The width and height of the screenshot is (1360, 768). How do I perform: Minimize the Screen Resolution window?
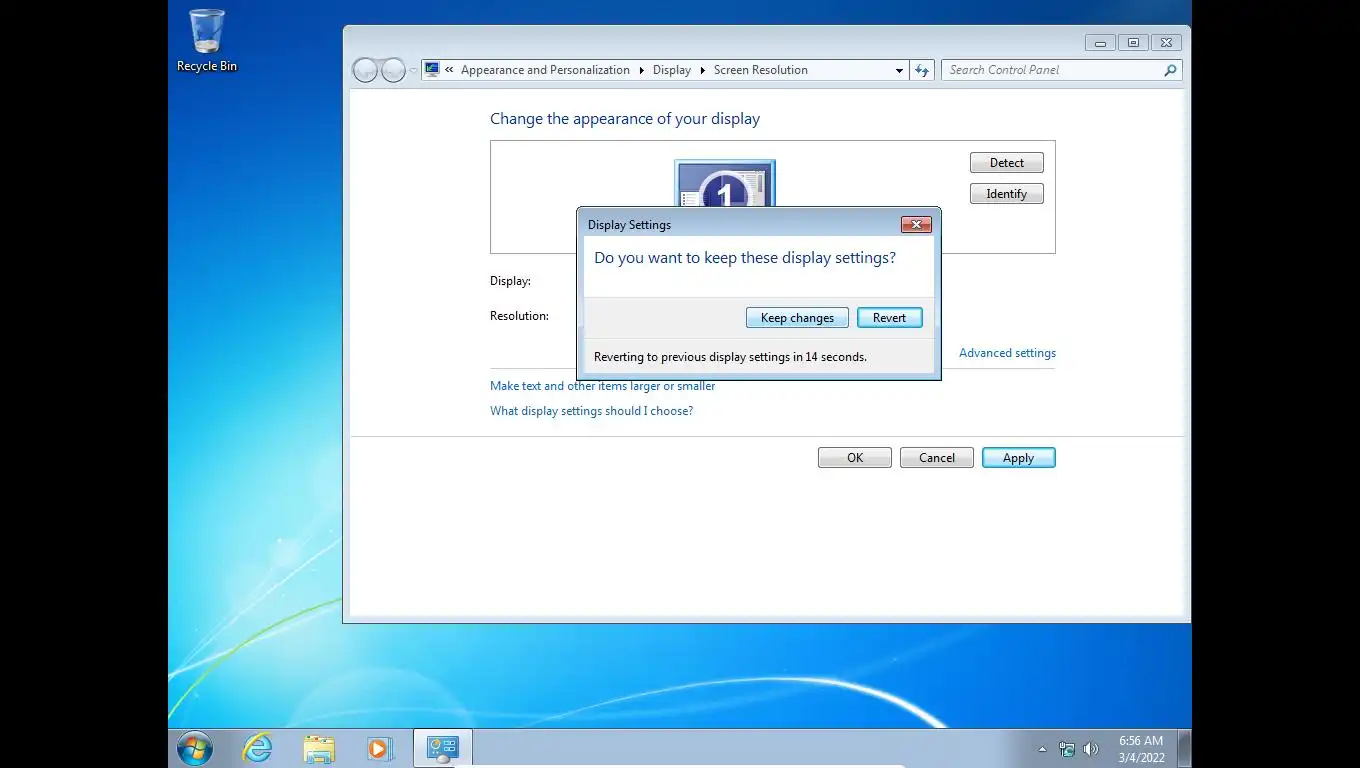(1100, 43)
